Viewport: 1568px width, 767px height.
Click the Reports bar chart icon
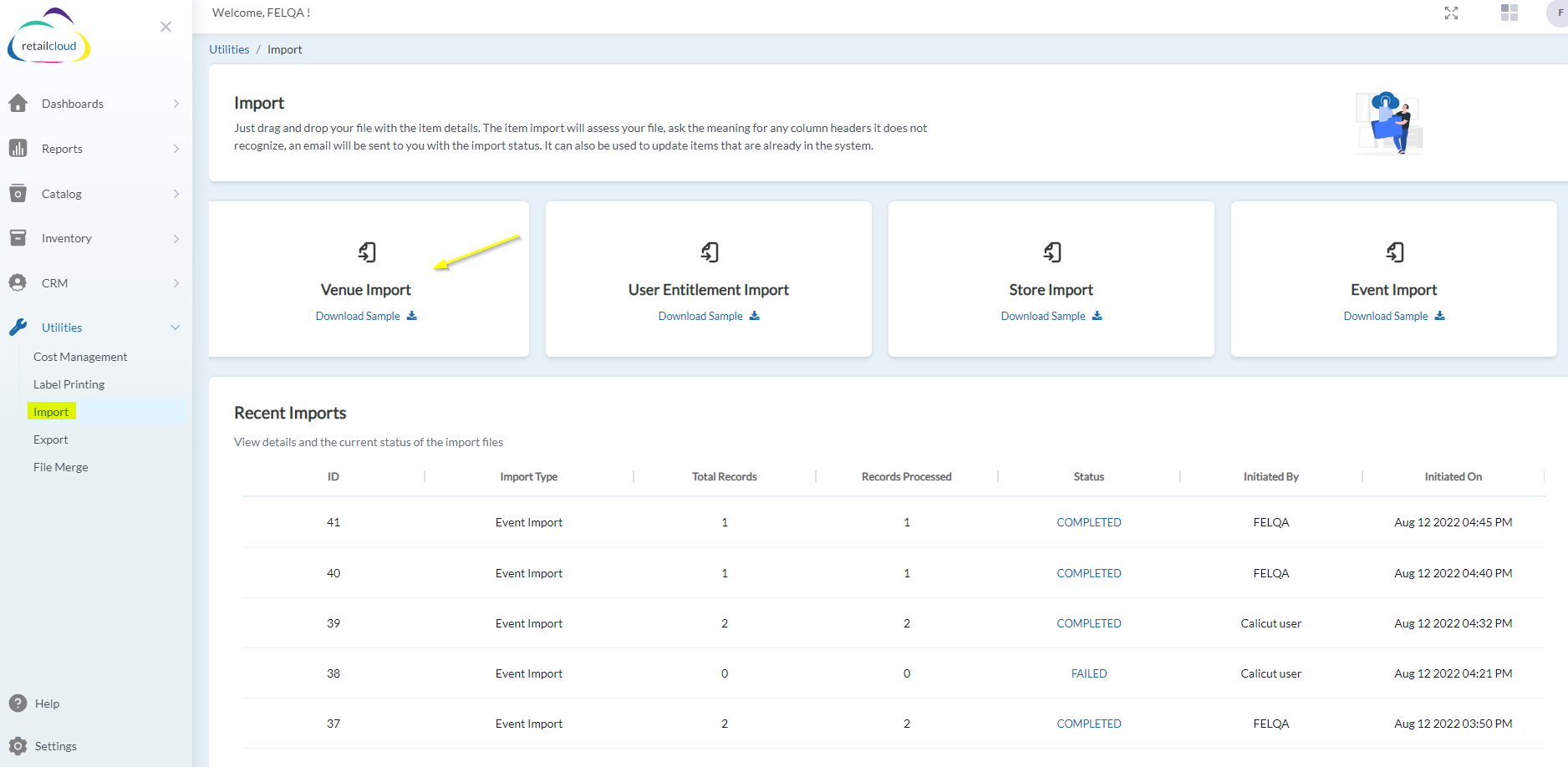[x=18, y=148]
